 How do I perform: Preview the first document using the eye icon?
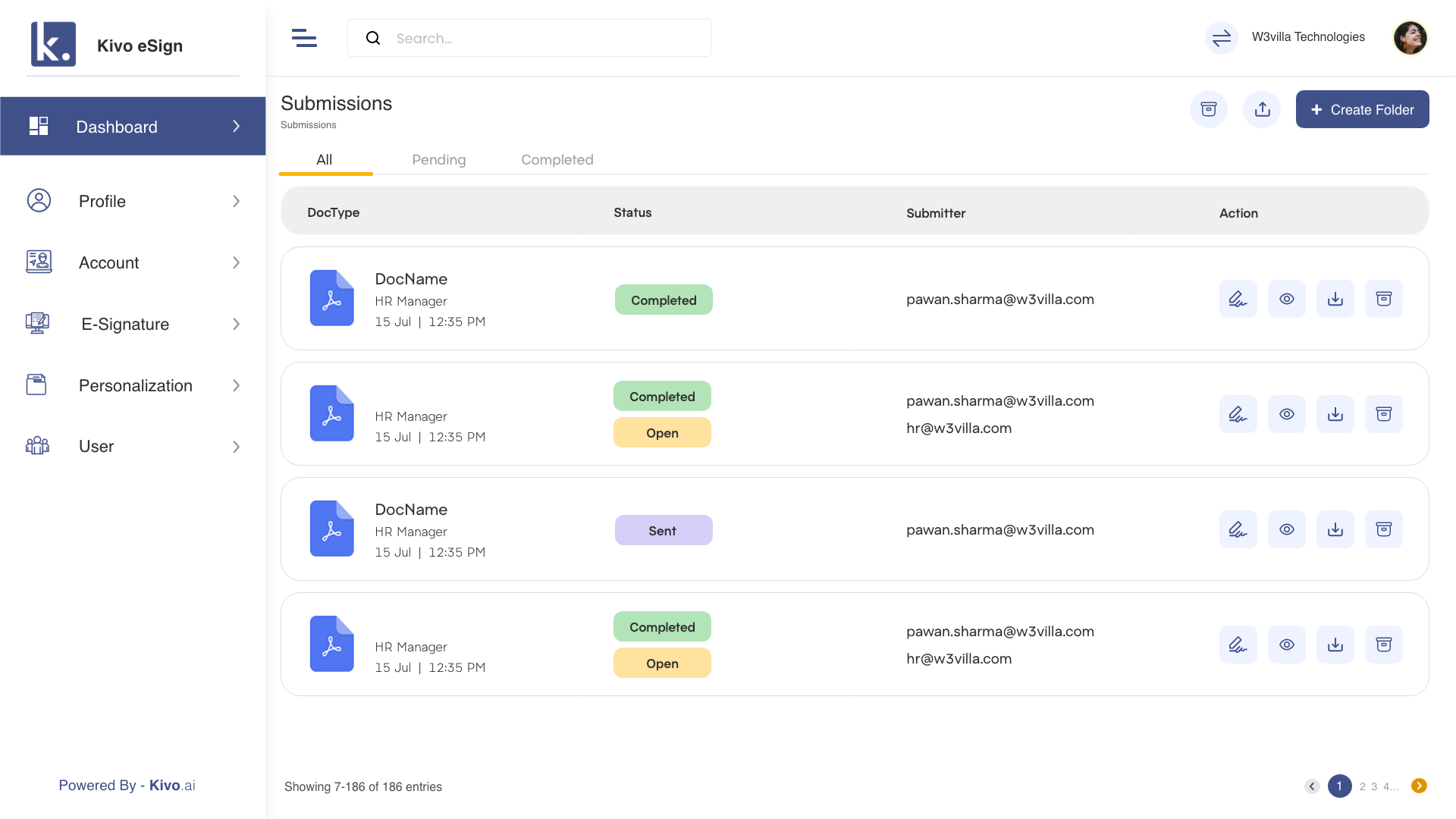(1287, 298)
